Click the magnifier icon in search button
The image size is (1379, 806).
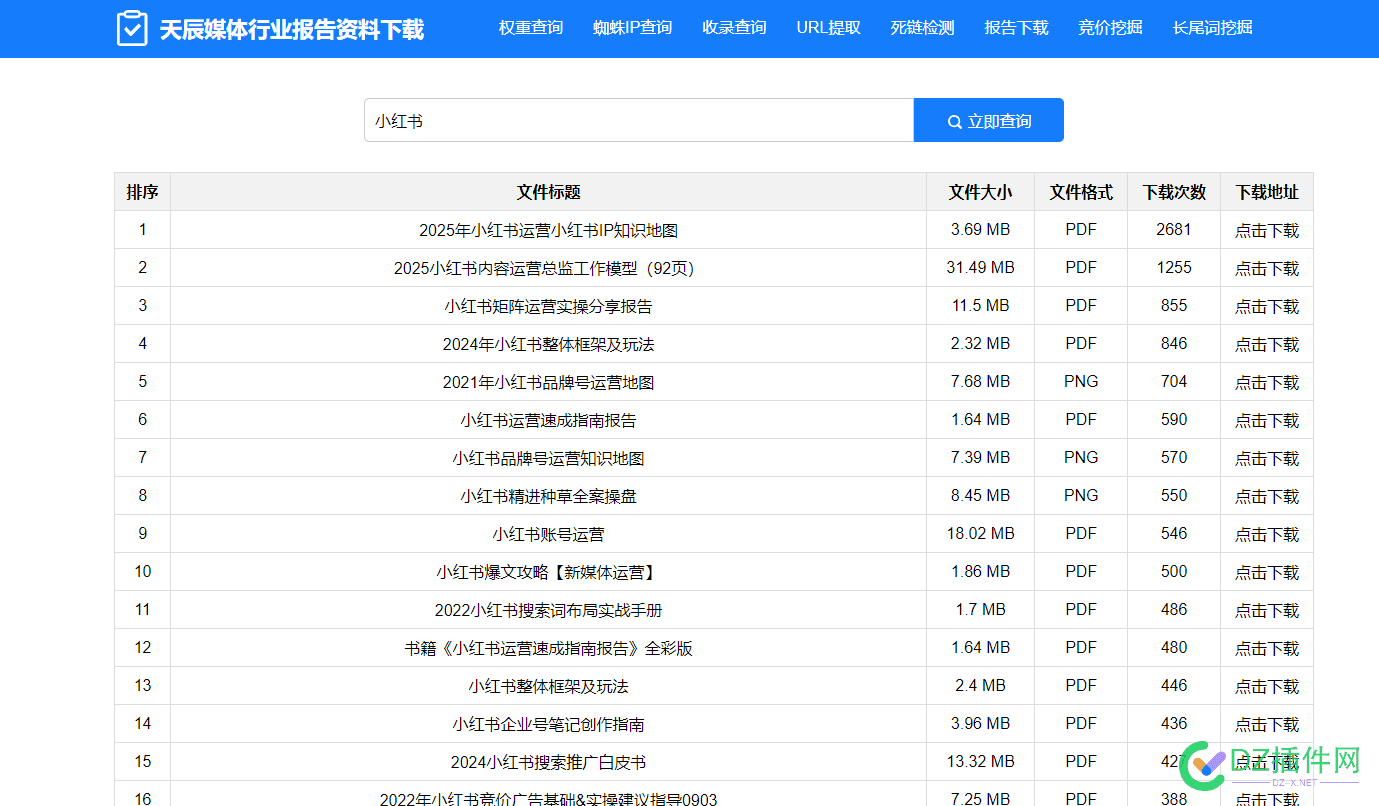954,122
